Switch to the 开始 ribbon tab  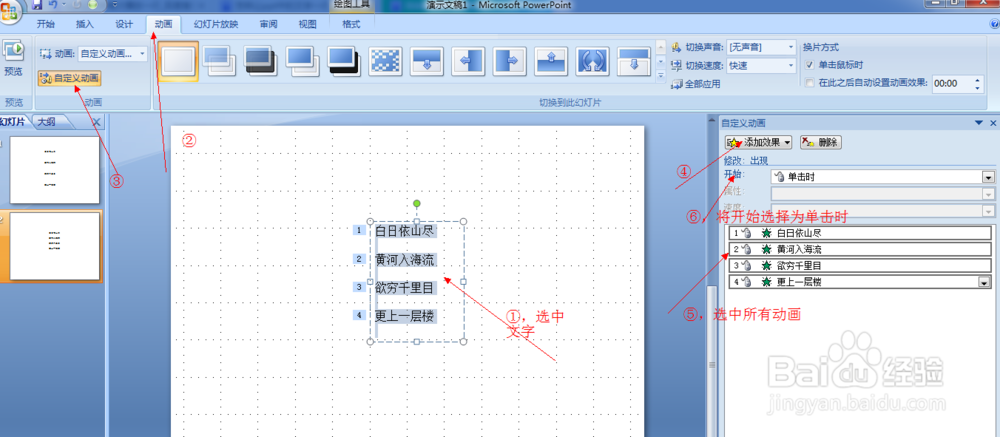45,24
